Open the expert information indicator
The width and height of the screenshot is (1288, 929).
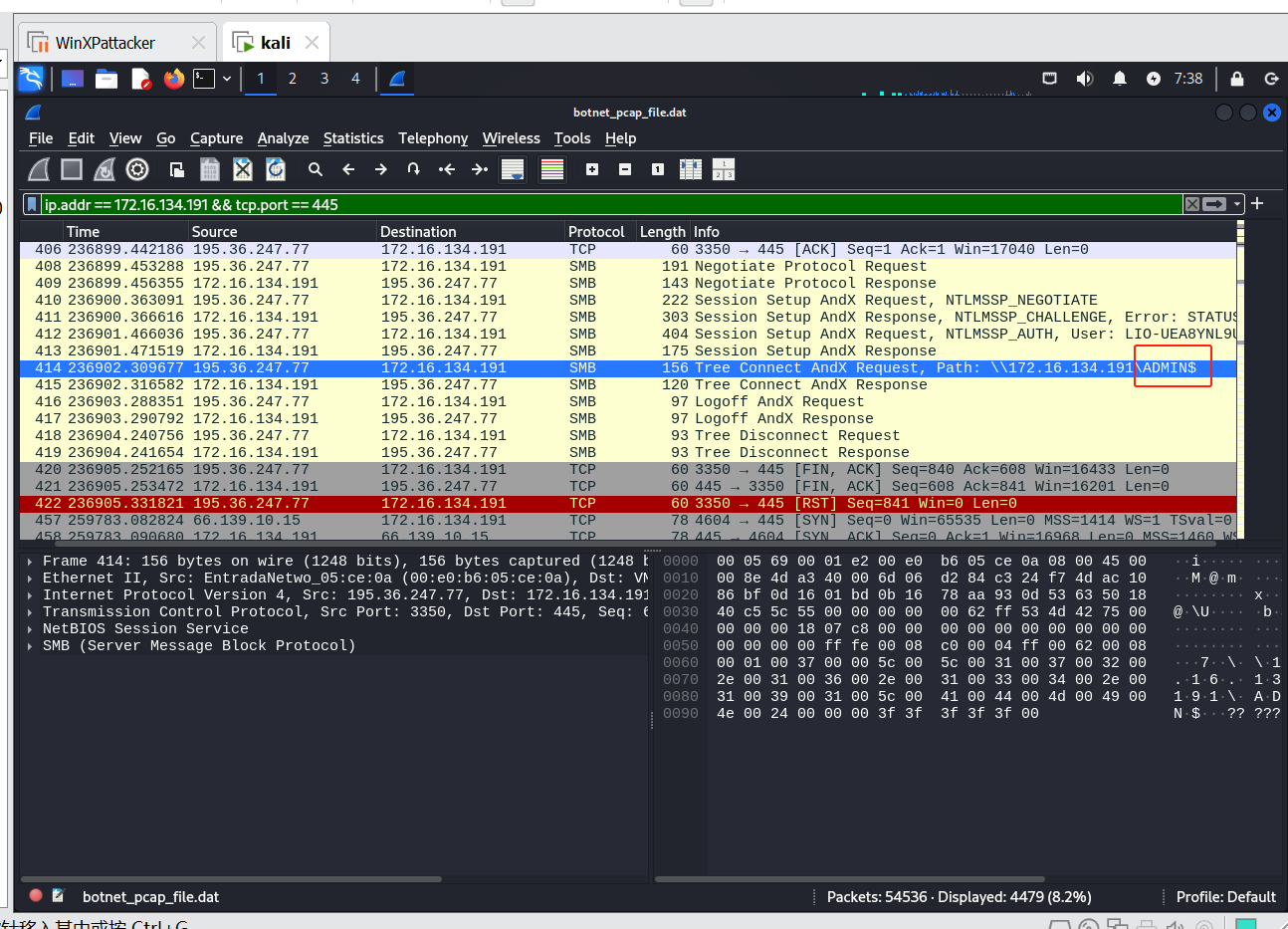pyautogui.click(x=36, y=896)
